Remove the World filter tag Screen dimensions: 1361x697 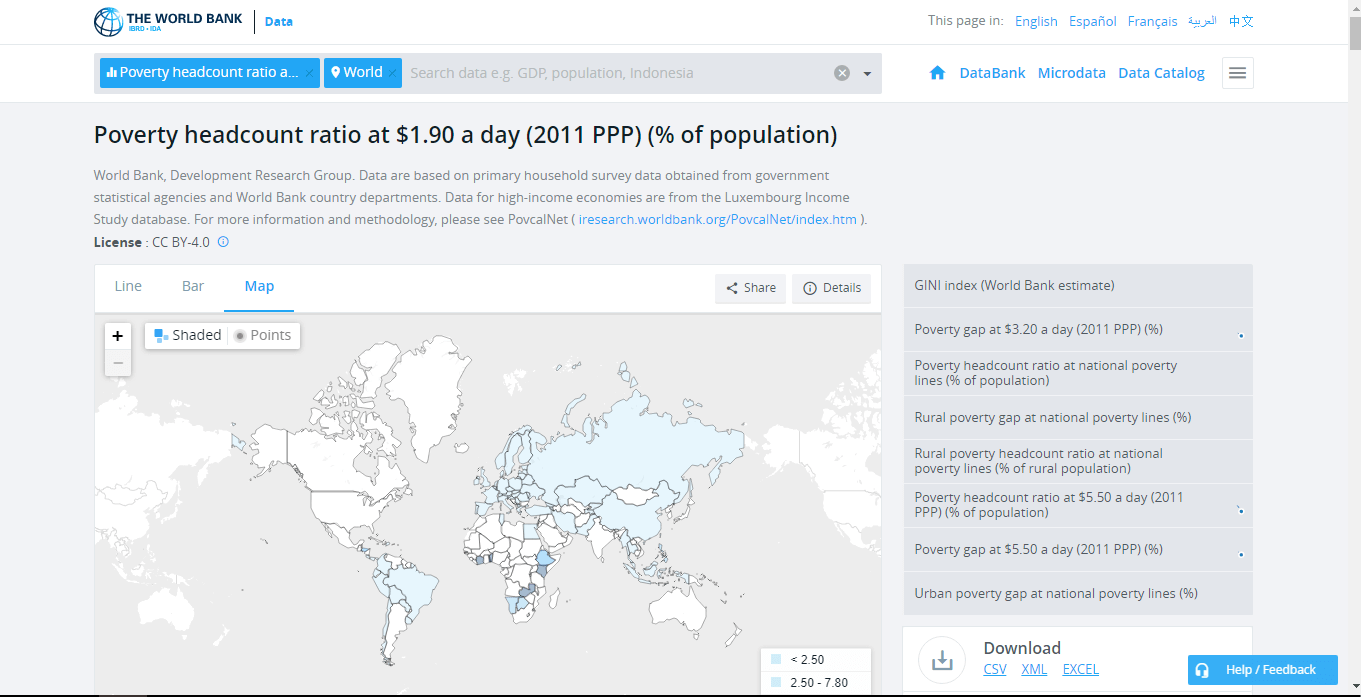tap(393, 73)
